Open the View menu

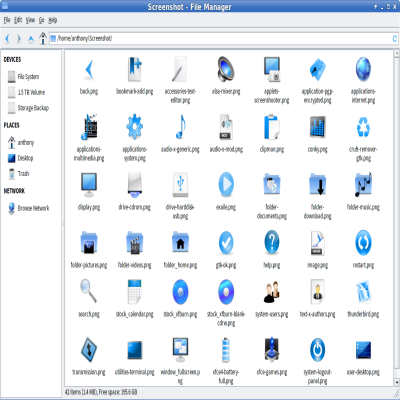(x=30, y=20)
